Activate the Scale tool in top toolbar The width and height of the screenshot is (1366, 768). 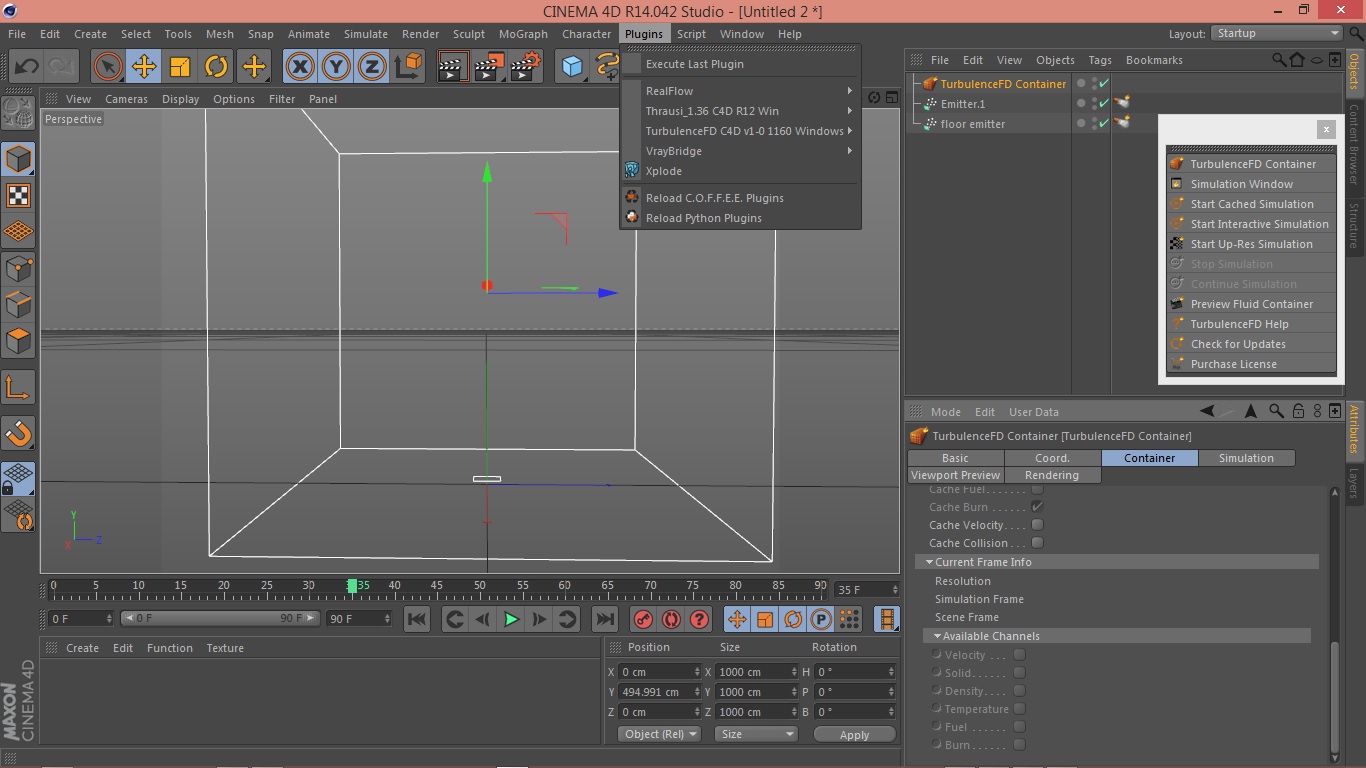coord(180,67)
